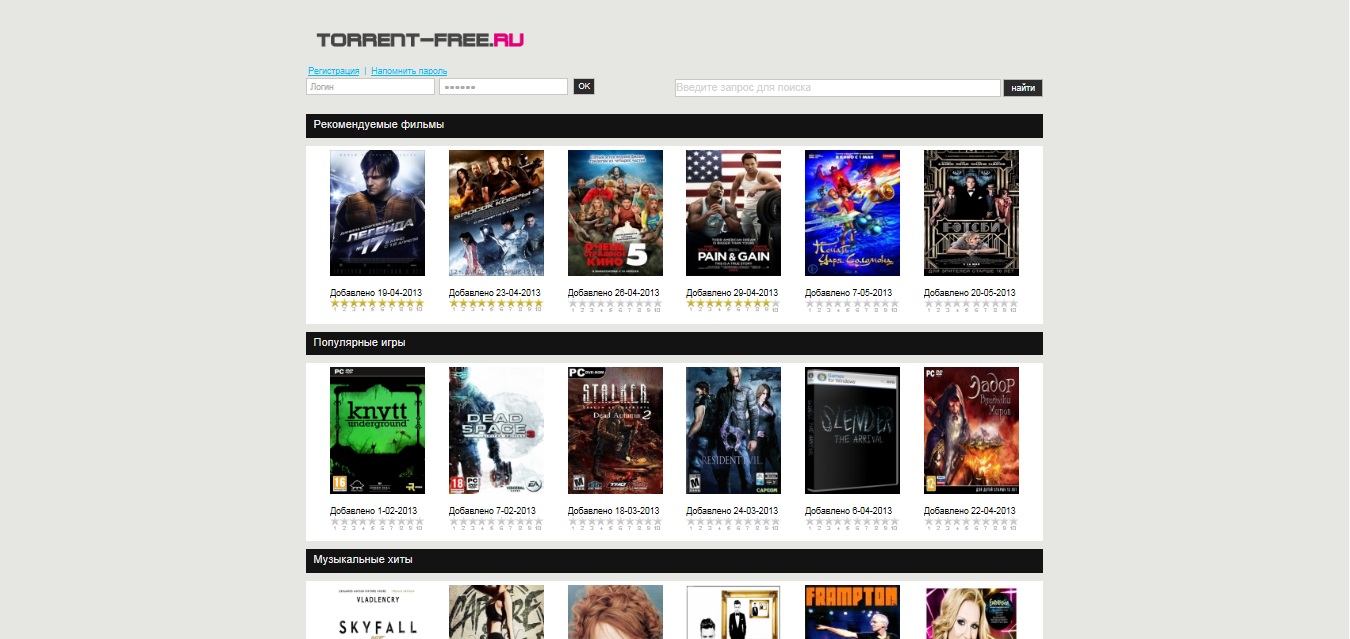Click the Добавлено 1-02-2013 caption
The height and width of the screenshot is (639, 1350).
point(374,511)
